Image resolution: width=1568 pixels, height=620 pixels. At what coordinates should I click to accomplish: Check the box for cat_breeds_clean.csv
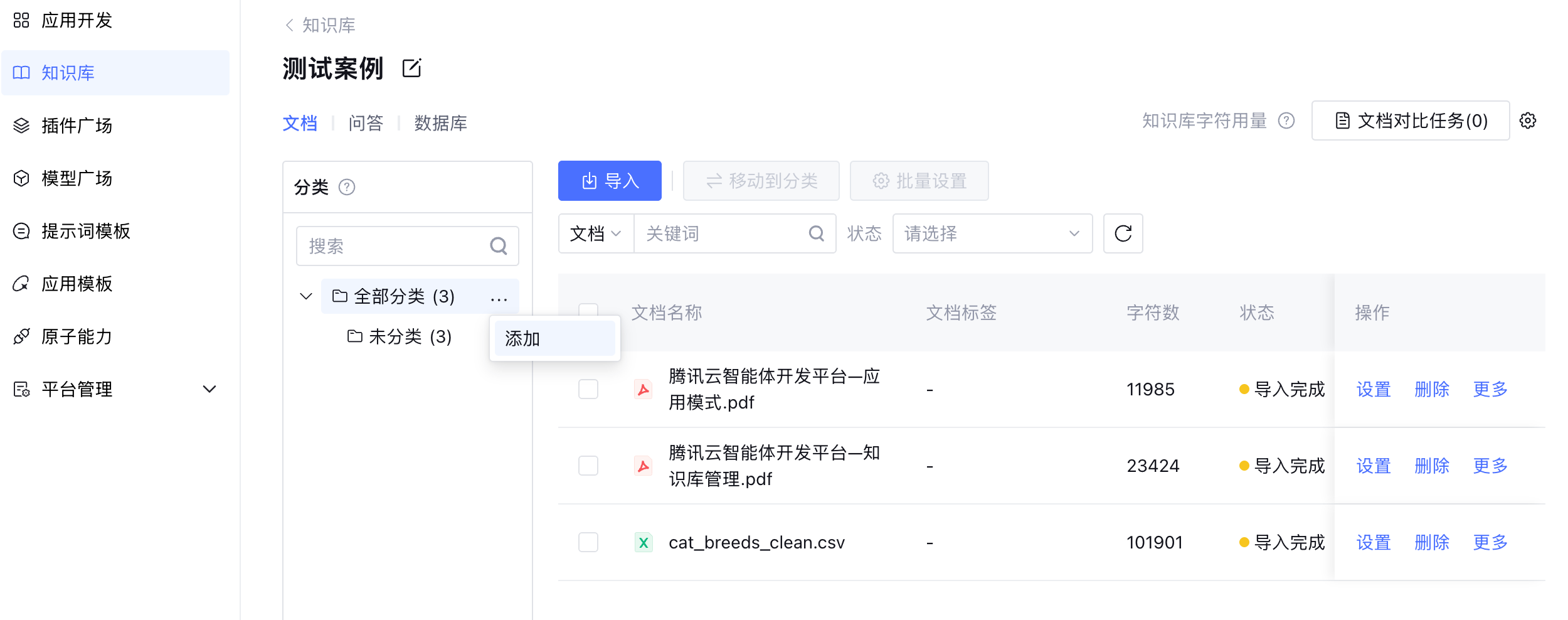tap(588, 542)
